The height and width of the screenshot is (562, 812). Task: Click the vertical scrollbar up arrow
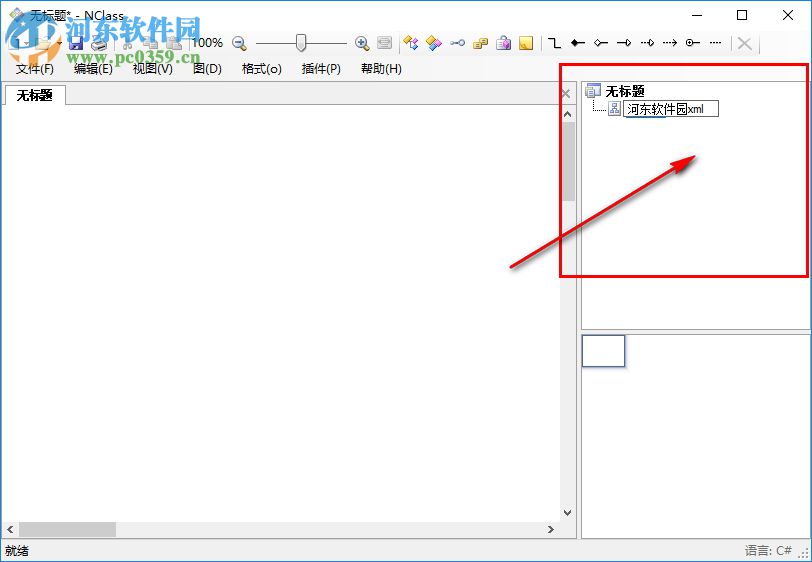pyautogui.click(x=568, y=114)
